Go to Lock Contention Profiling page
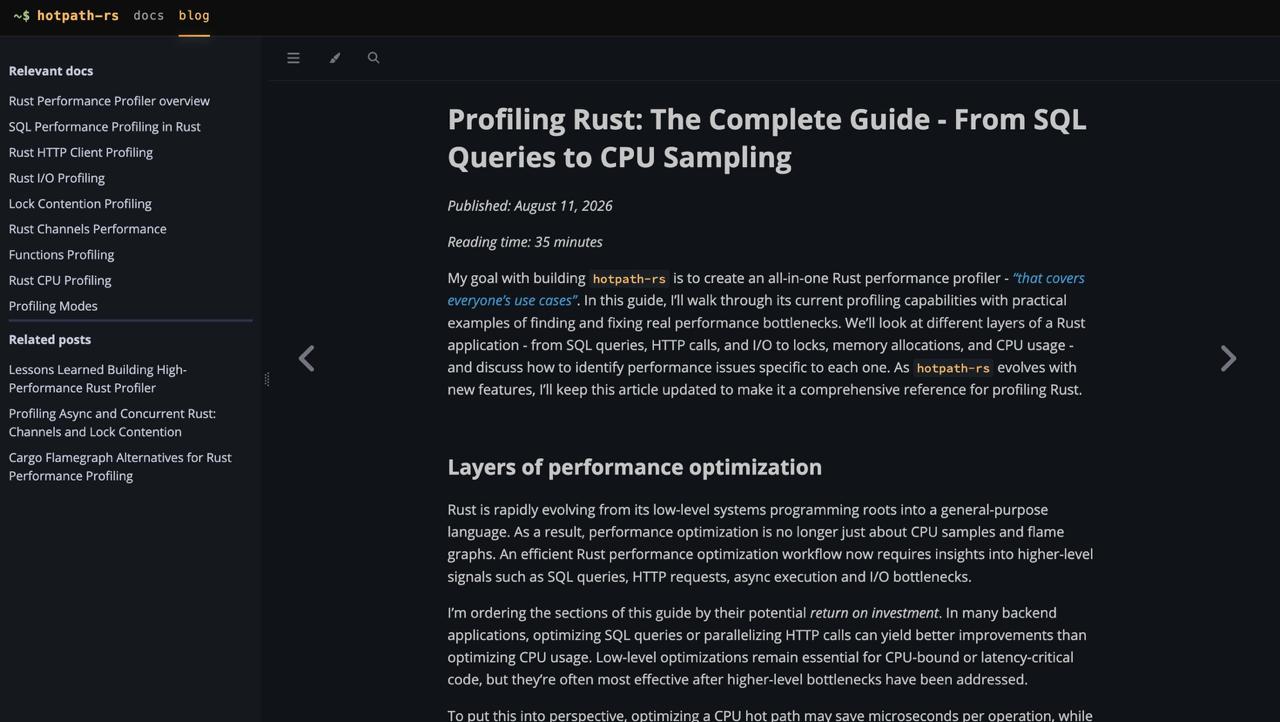 pyautogui.click(x=80, y=203)
